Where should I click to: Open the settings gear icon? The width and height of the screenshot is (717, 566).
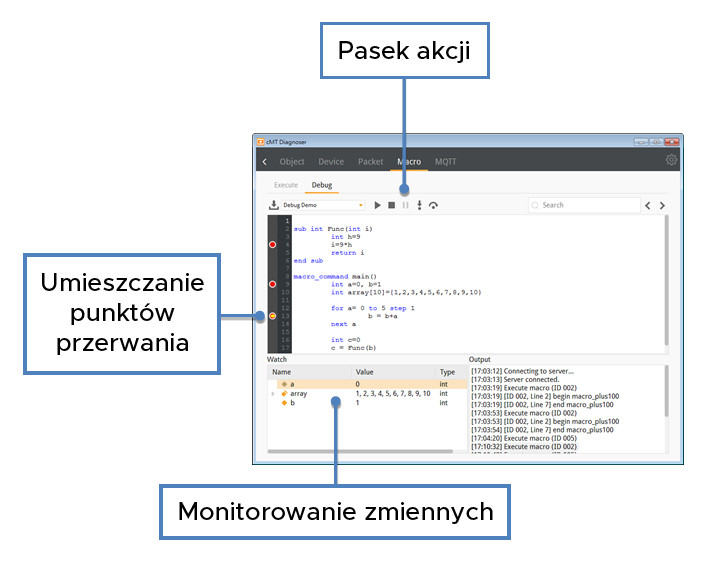(x=671, y=160)
